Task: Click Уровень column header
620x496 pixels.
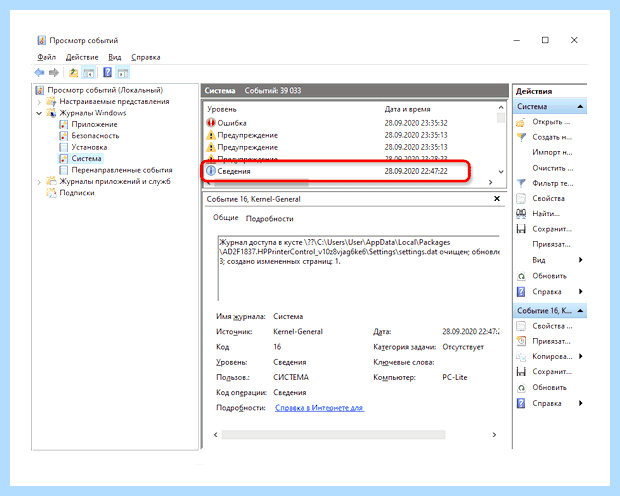Action: pos(222,109)
